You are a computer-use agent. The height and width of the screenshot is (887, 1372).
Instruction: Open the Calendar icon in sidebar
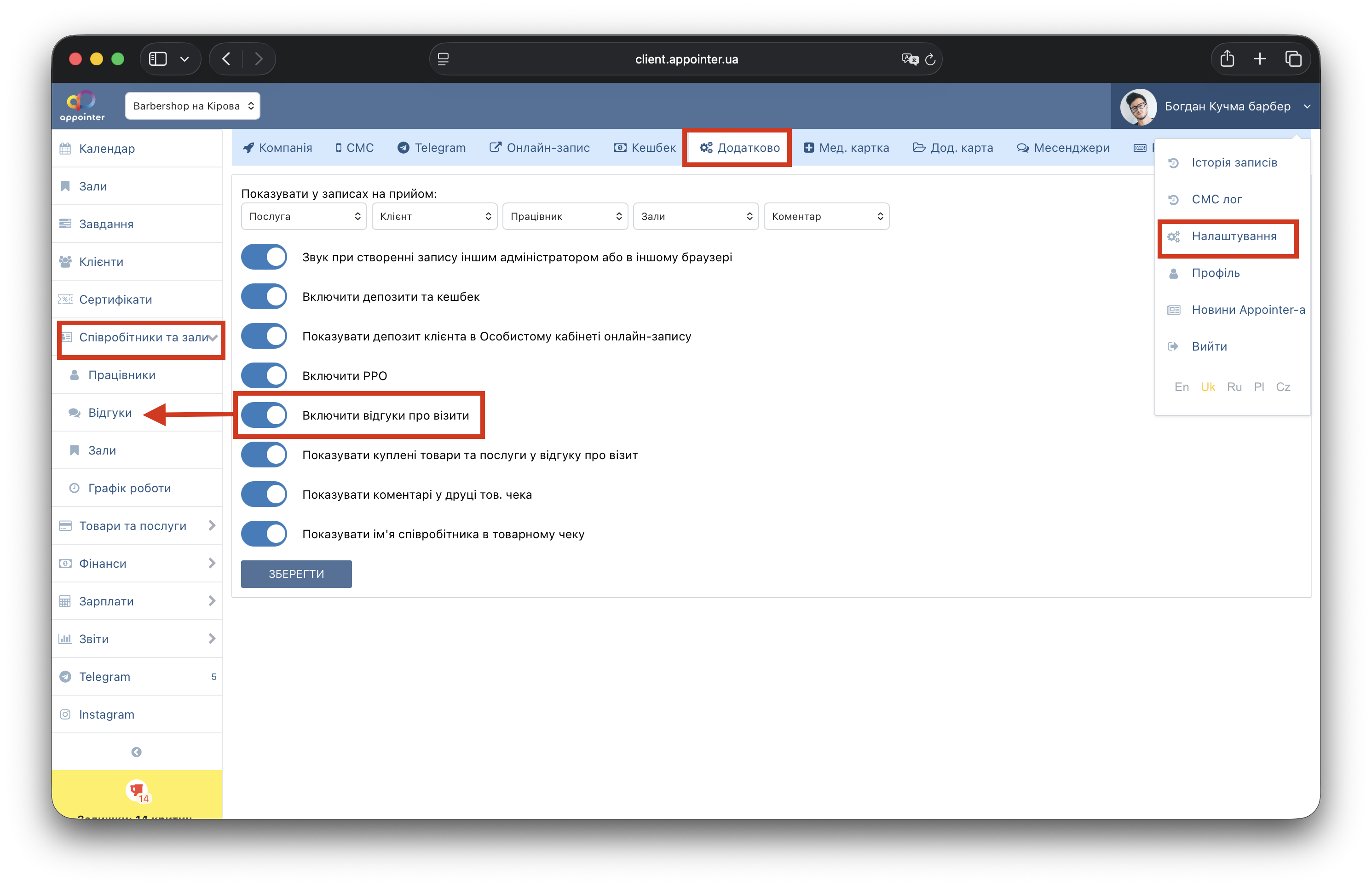point(65,149)
